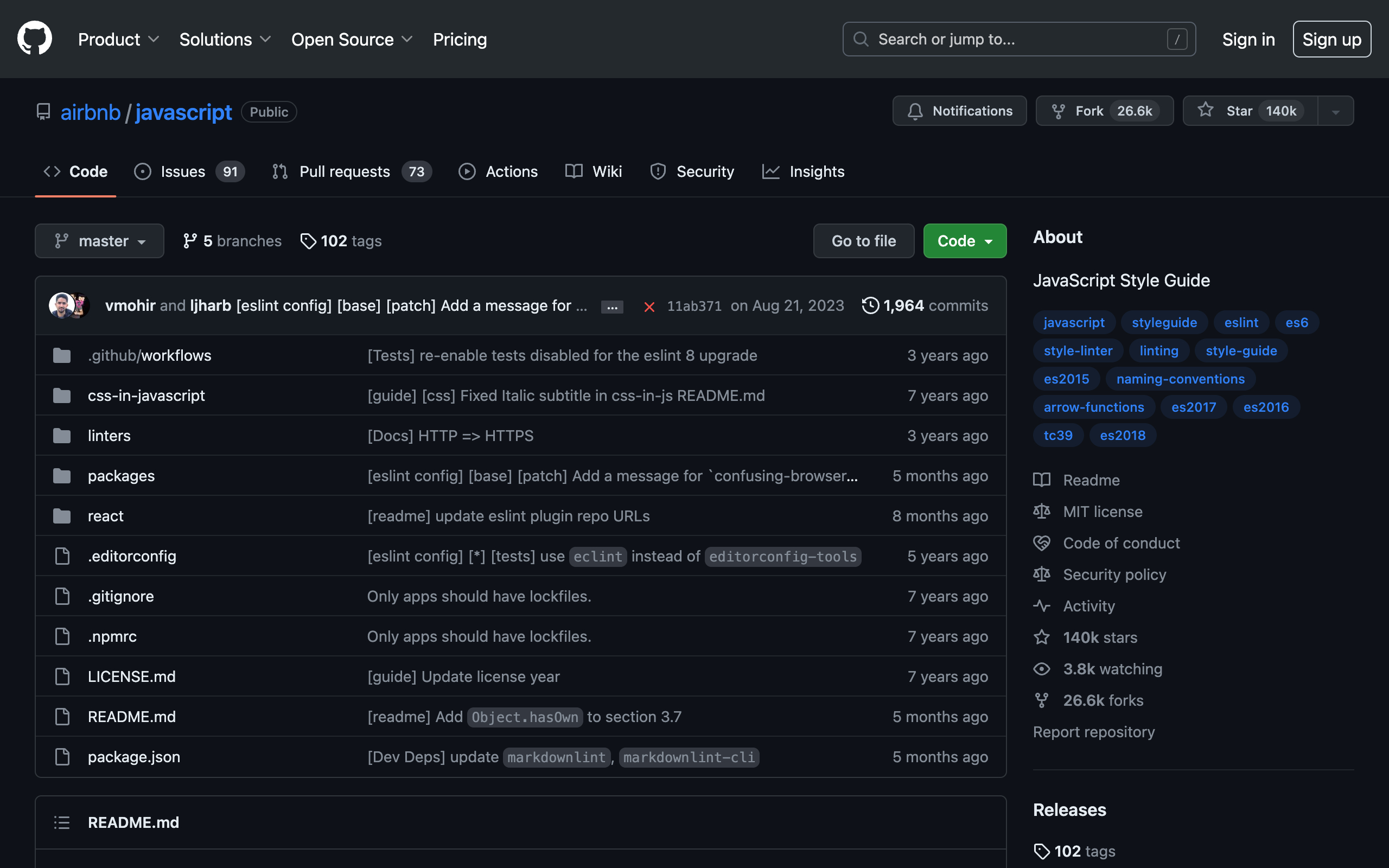
Task: Open the star lists dropdown arrow
Action: click(1336, 111)
